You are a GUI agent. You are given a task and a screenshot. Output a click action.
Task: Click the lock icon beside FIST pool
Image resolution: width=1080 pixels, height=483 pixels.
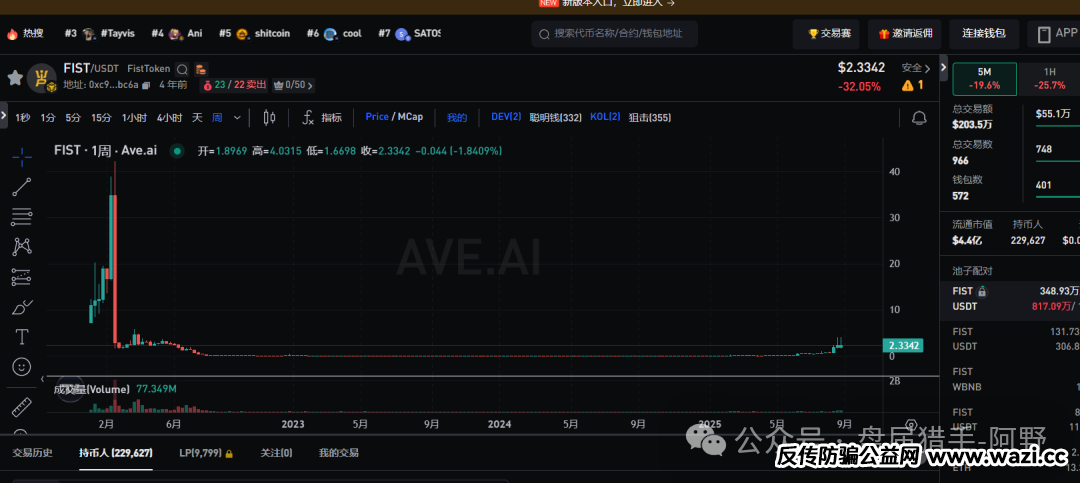coord(982,291)
